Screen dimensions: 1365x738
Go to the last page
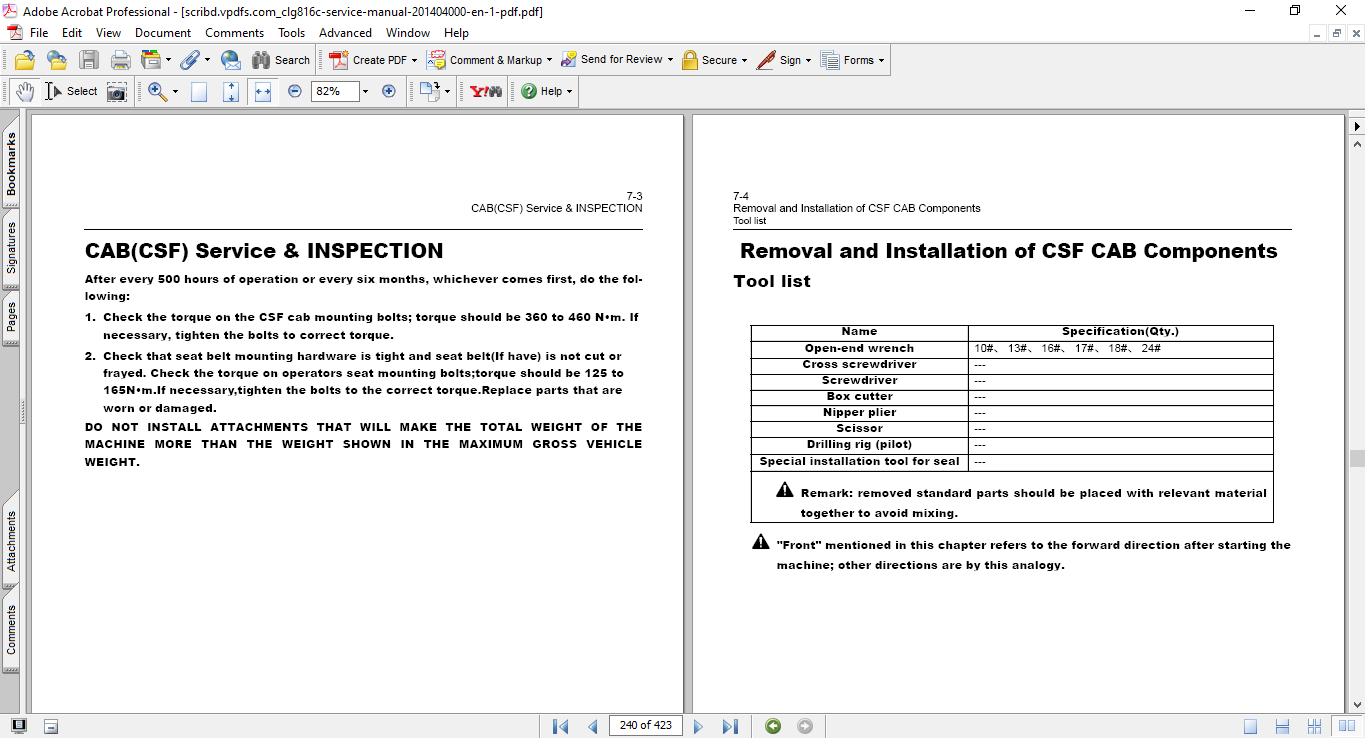[730, 726]
